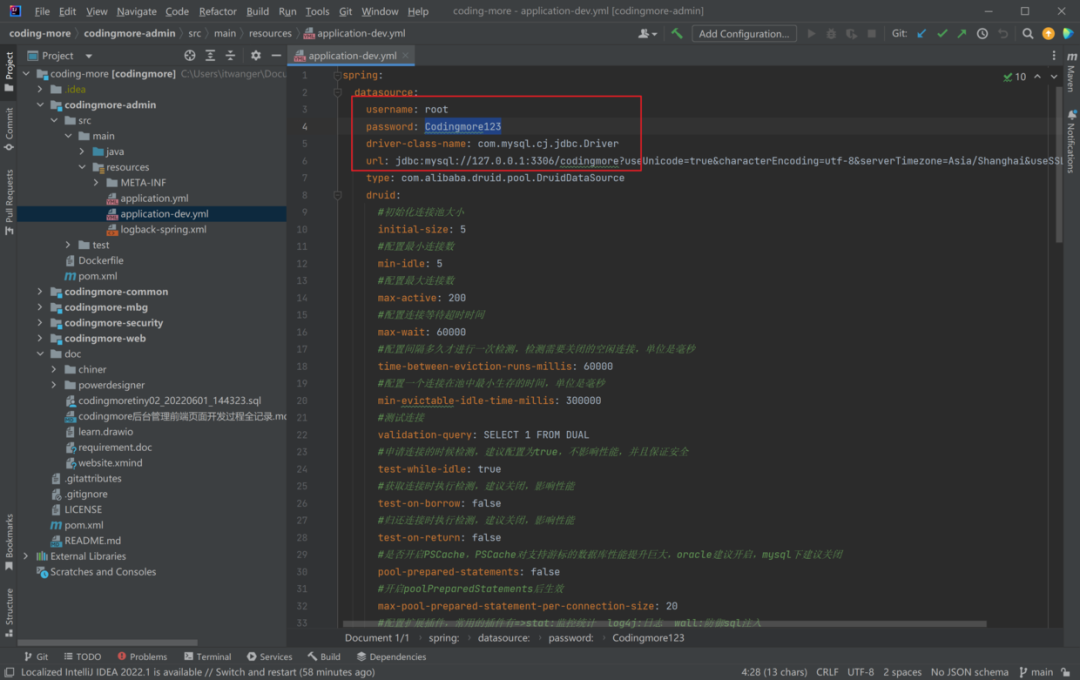Go to next highlighted problem arrow
Image resolution: width=1080 pixels, height=680 pixels.
(x=1054, y=76)
